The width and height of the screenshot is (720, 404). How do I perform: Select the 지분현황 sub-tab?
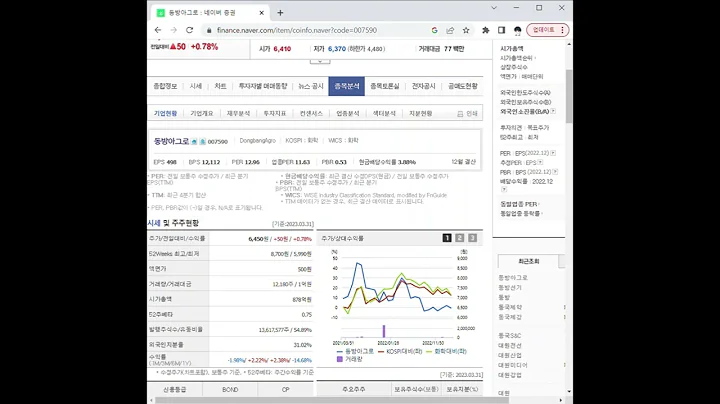click(x=421, y=113)
